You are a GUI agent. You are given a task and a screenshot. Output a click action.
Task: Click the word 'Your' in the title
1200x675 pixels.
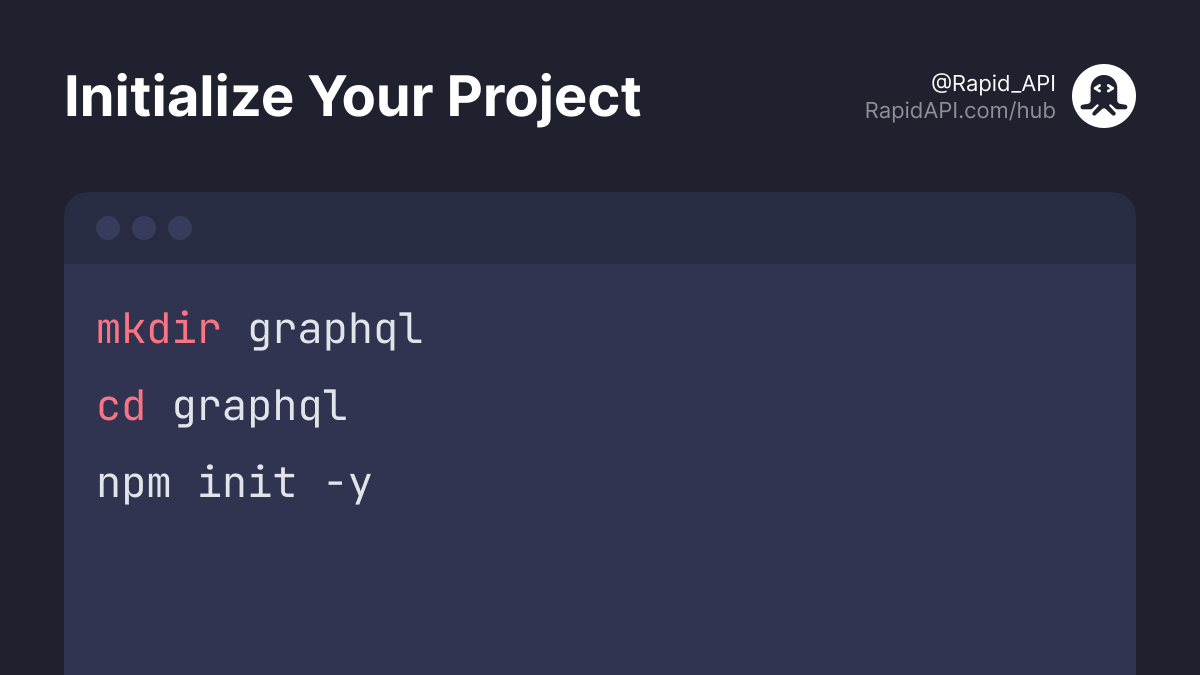point(370,96)
